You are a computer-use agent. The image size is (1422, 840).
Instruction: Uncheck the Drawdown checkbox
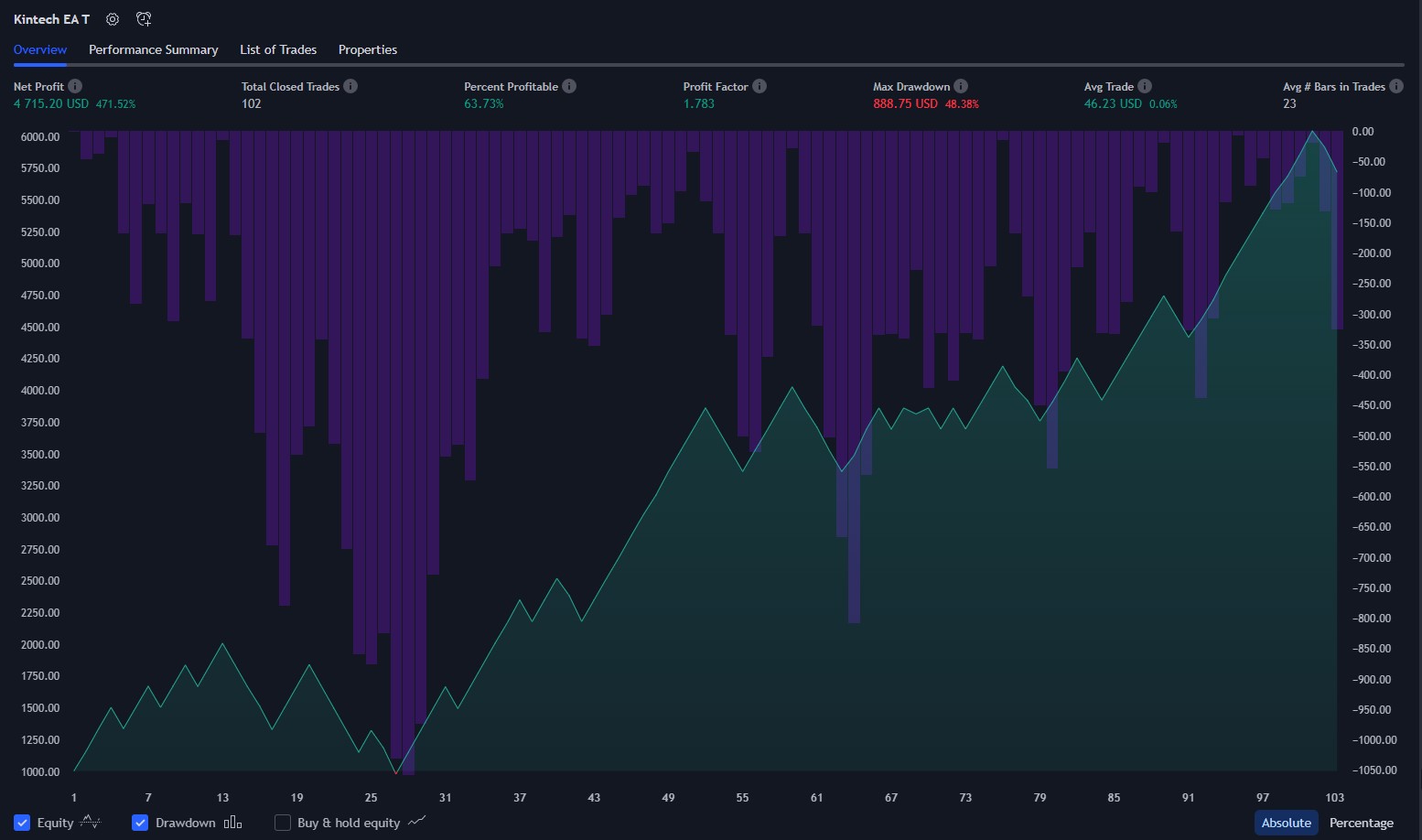(140, 823)
